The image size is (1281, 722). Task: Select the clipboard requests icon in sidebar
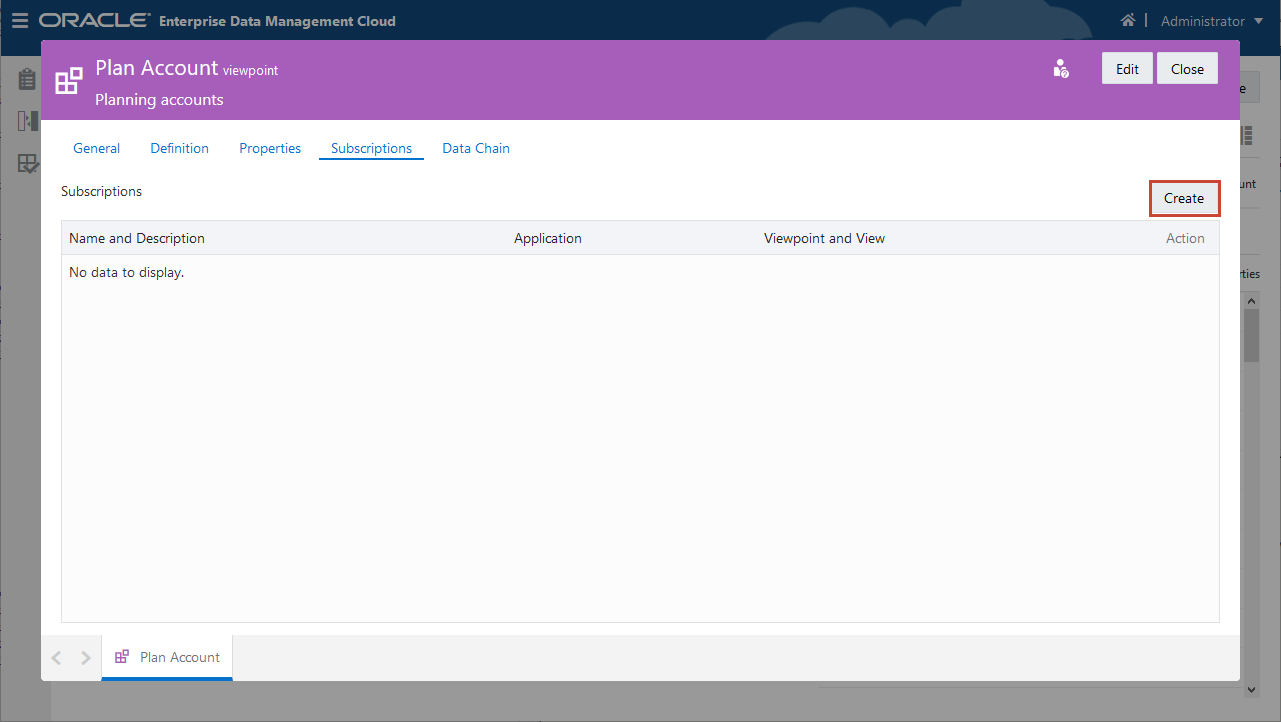26,78
